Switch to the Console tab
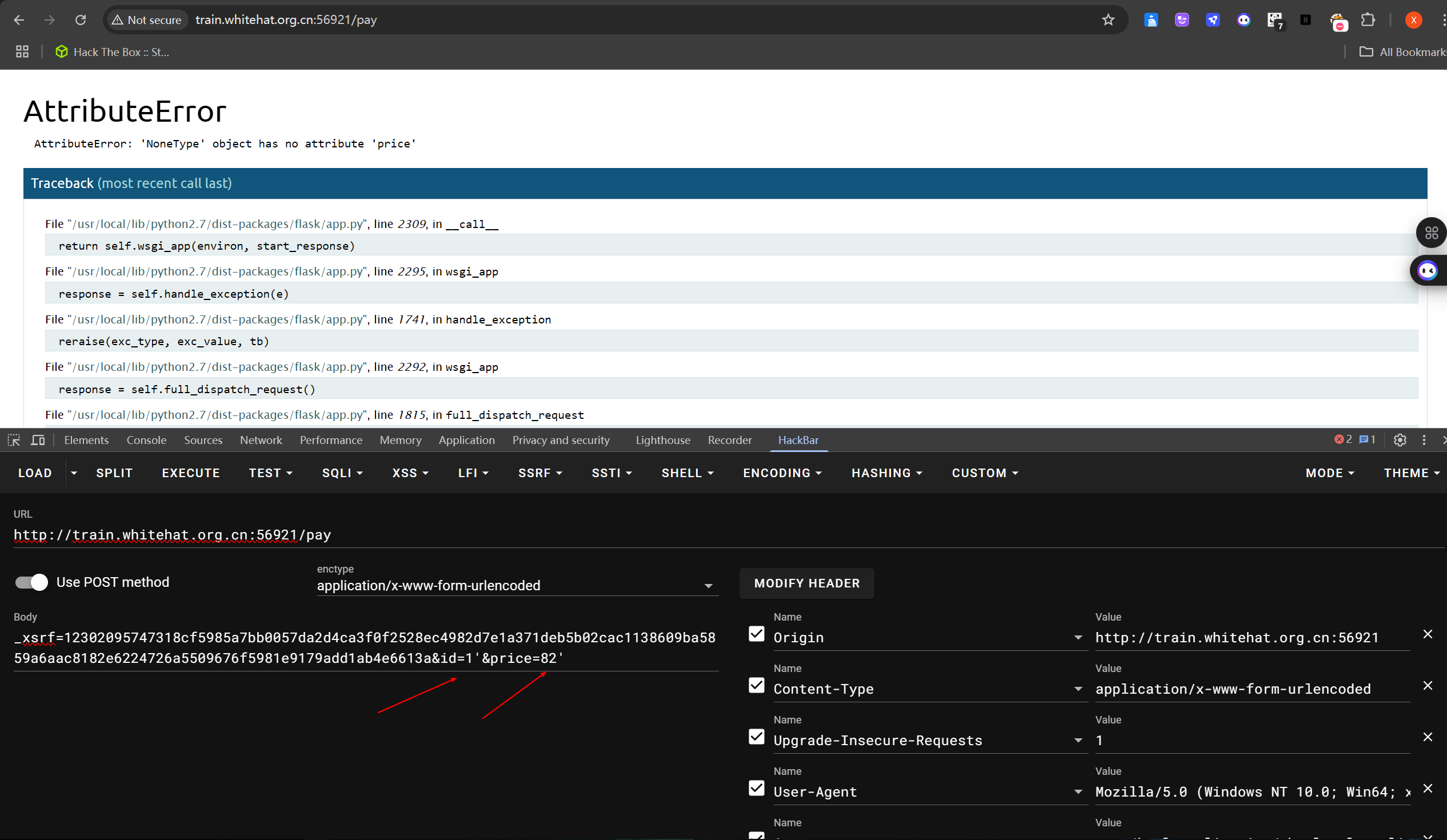Viewport: 1447px width, 840px height. tap(146, 440)
